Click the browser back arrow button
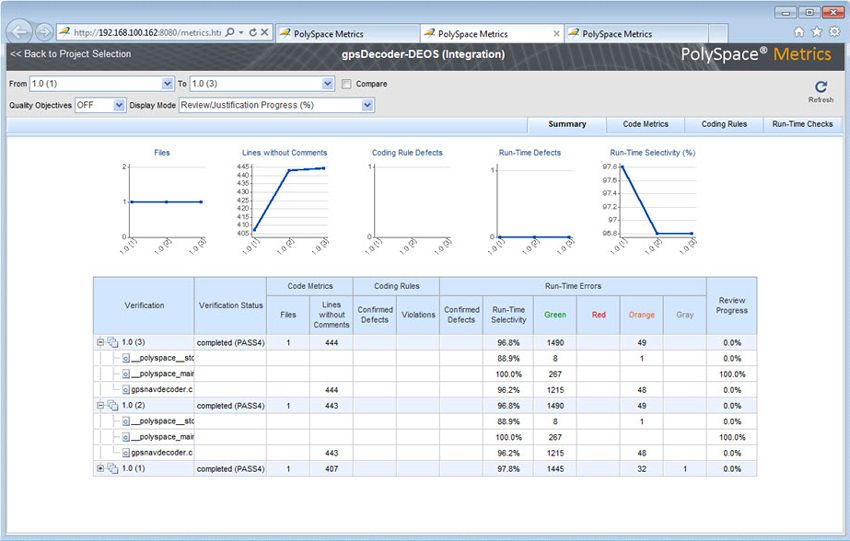This screenshot has width=850, height=541. click(x=18, y=32)
